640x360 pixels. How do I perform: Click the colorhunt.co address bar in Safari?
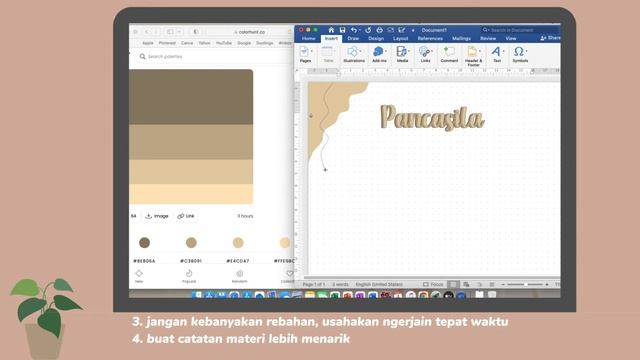click(249, 32)
